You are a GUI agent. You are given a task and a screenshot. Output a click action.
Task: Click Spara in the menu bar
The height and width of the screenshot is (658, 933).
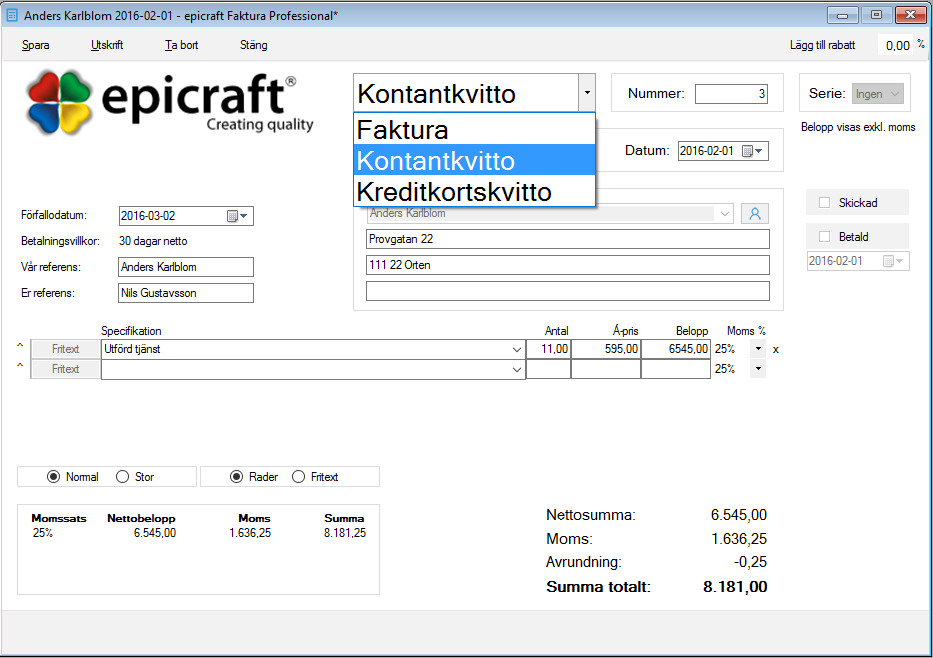point(36,45)
